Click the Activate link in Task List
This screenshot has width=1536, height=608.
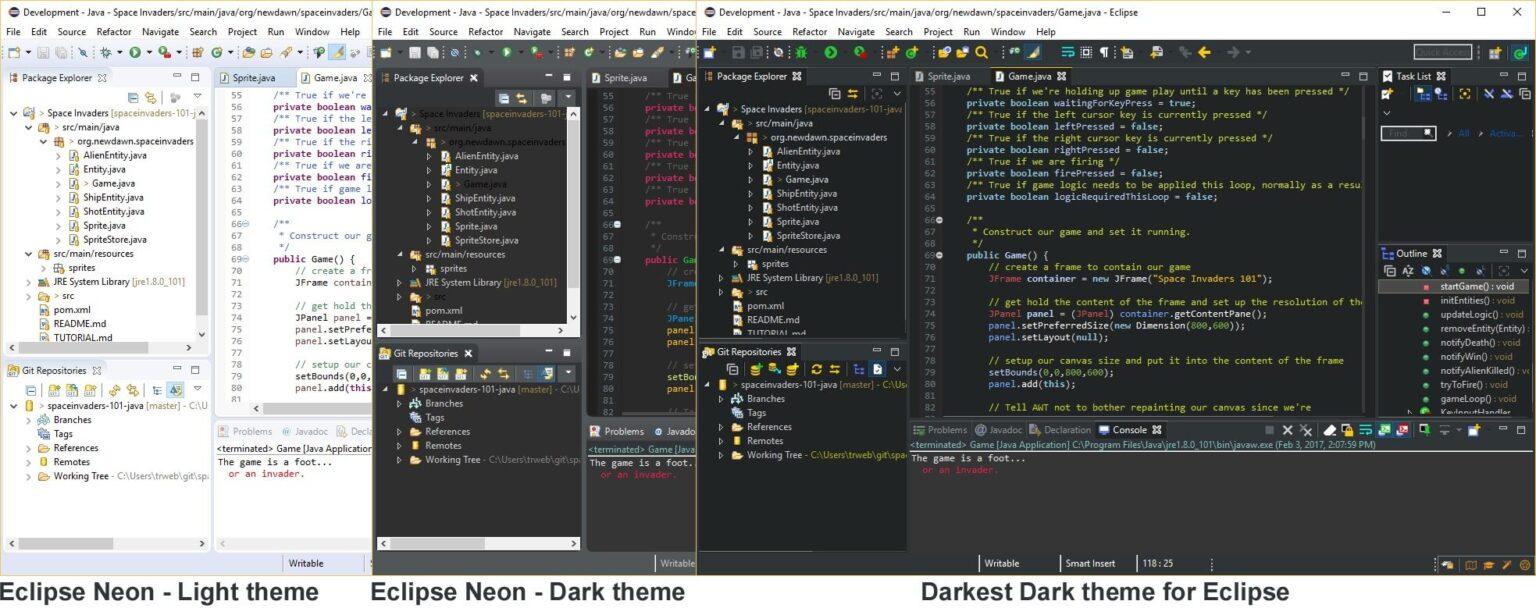[x=1503, y=133]
